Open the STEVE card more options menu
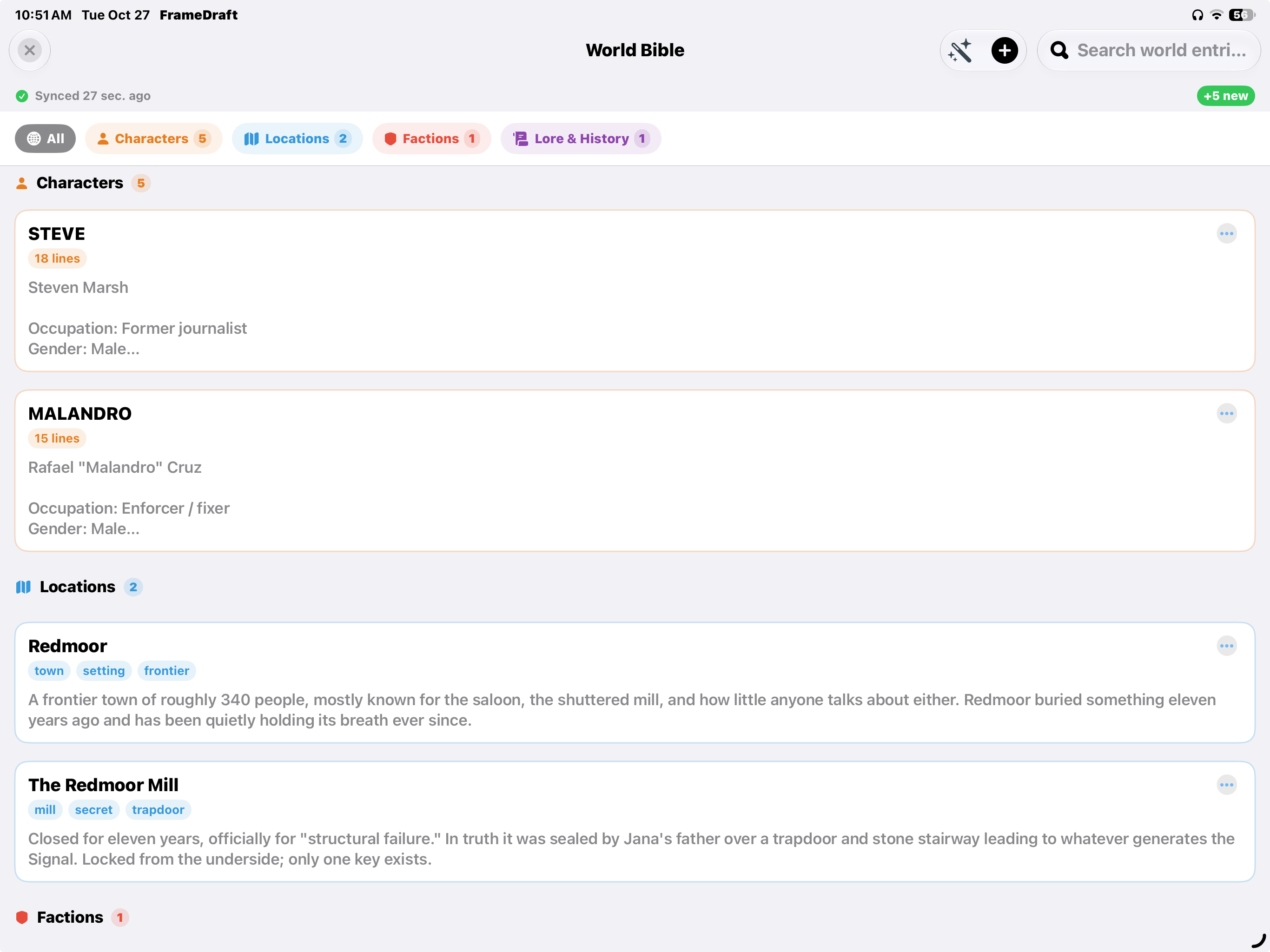Screen dimensions: 1270x952 coord(1226,234)
